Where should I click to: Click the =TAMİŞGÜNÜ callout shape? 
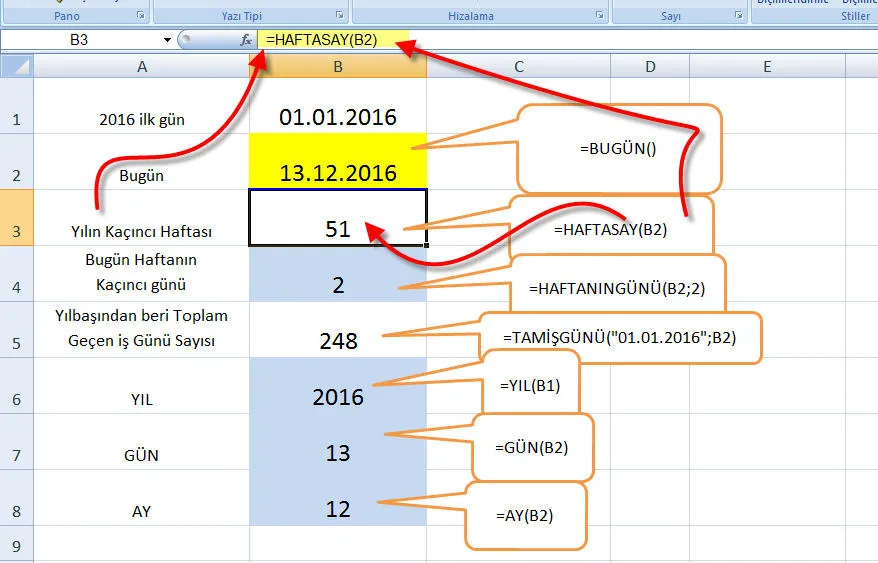click(x=620, y=338)
